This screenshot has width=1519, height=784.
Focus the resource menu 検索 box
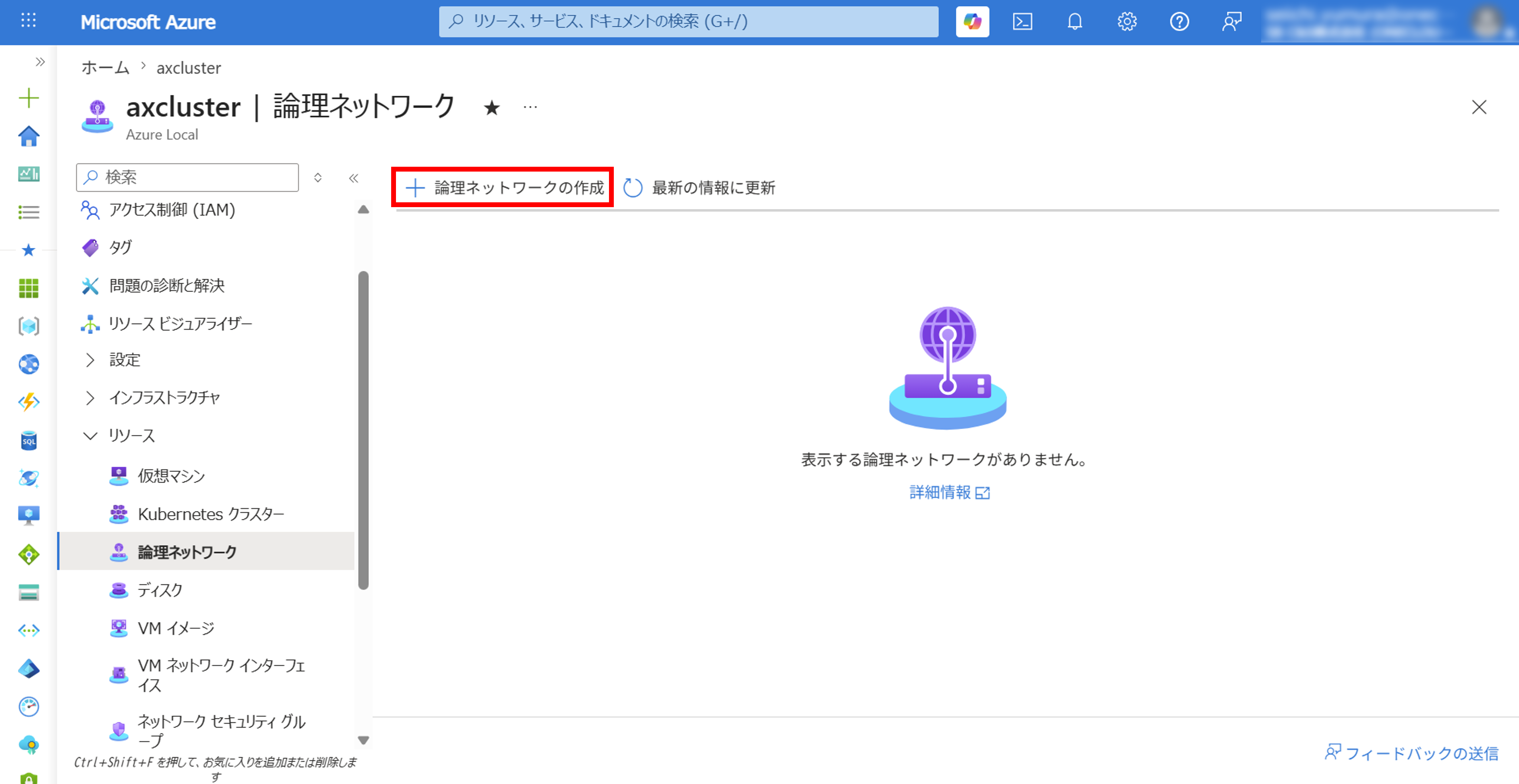pos(187,177)
